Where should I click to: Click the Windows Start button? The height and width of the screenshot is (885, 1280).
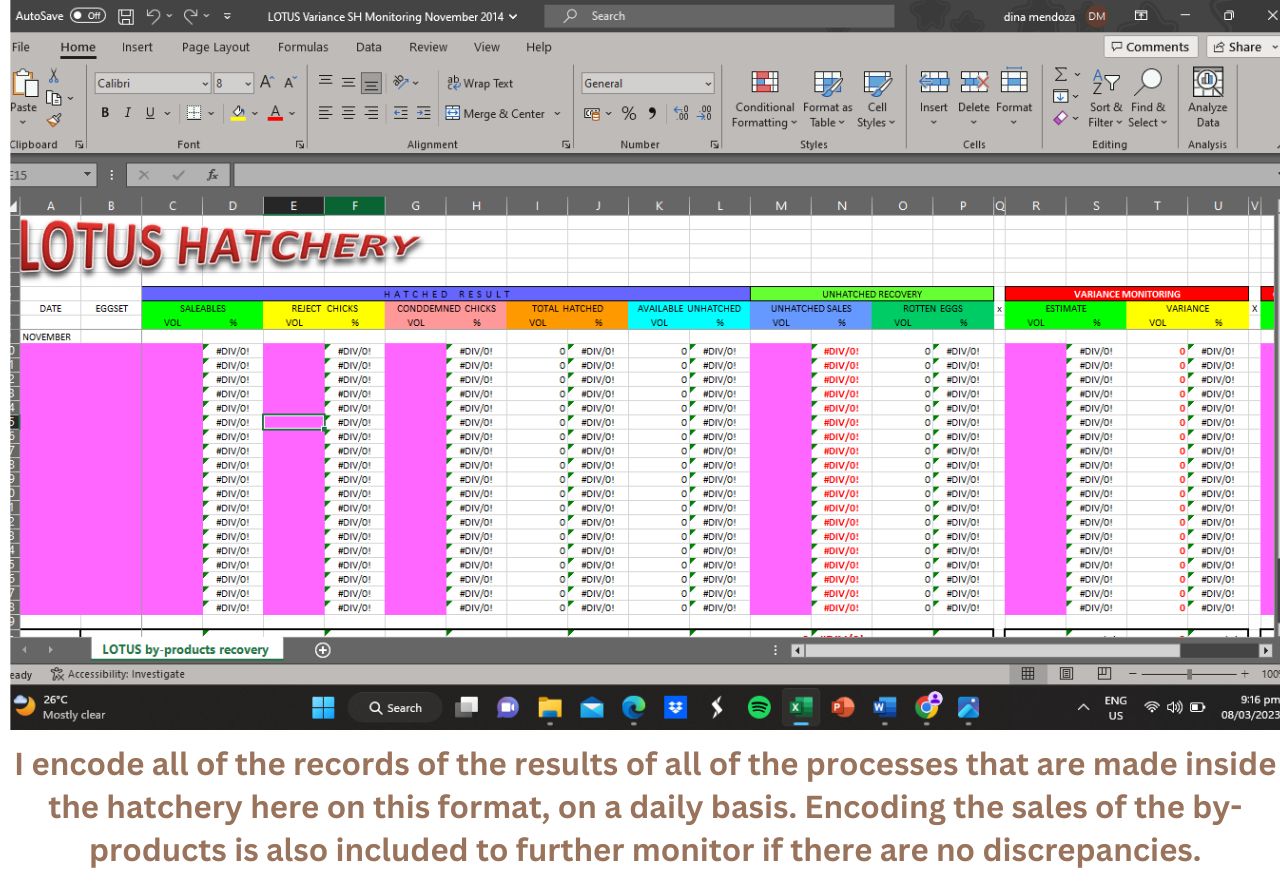coord(323,708)
